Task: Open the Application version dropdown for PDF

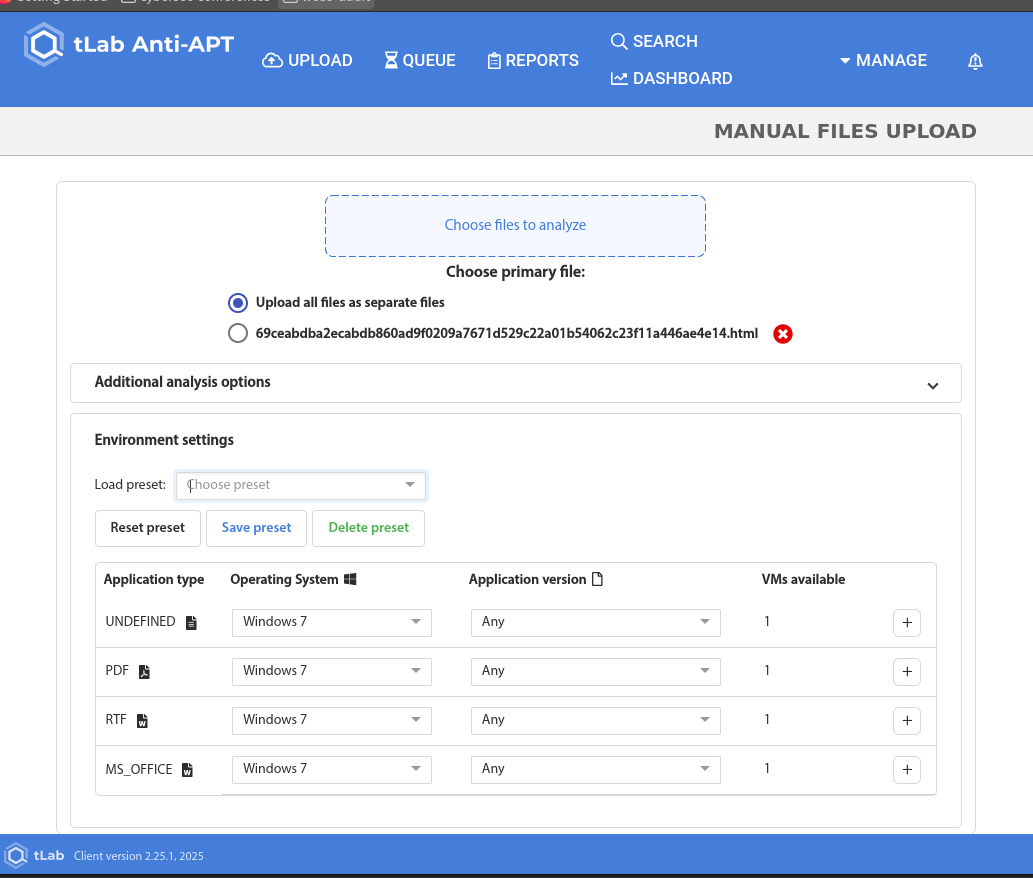Action: (596, 671)
